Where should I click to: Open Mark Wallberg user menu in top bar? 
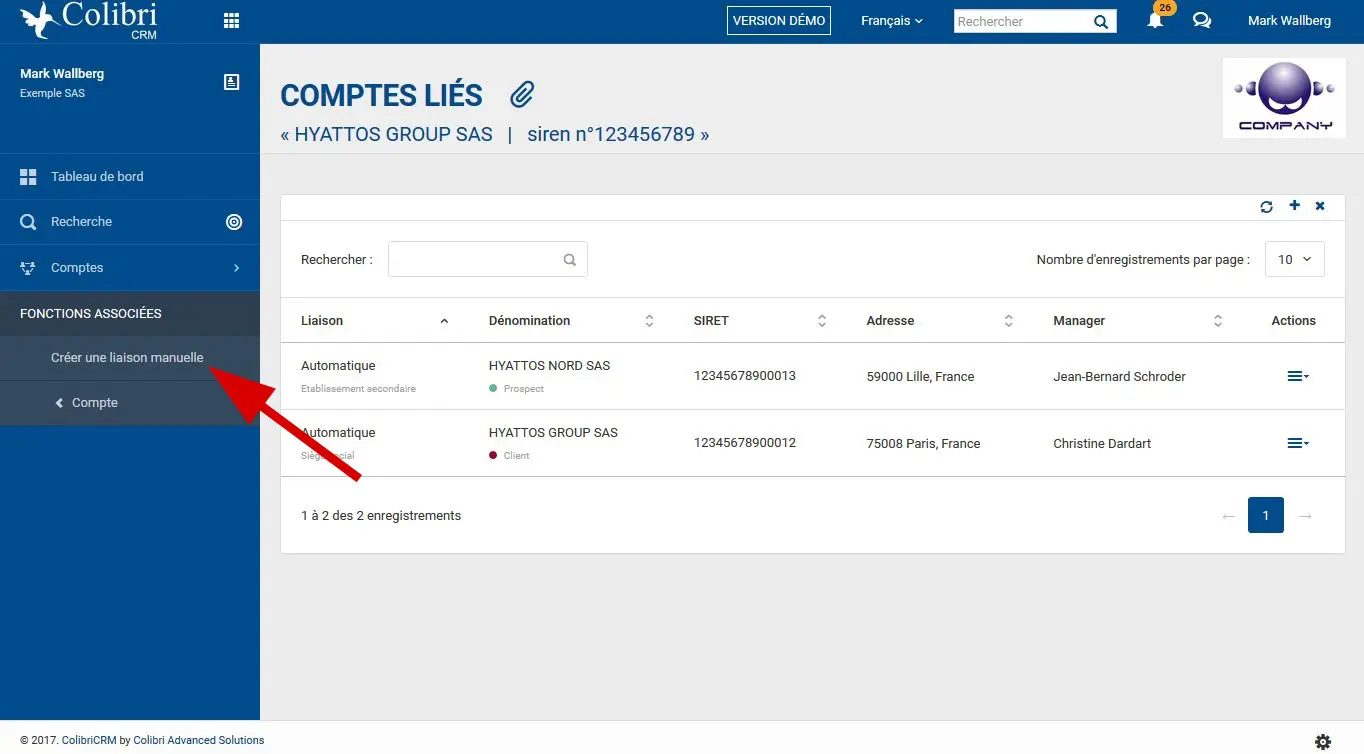(1289, 21)
